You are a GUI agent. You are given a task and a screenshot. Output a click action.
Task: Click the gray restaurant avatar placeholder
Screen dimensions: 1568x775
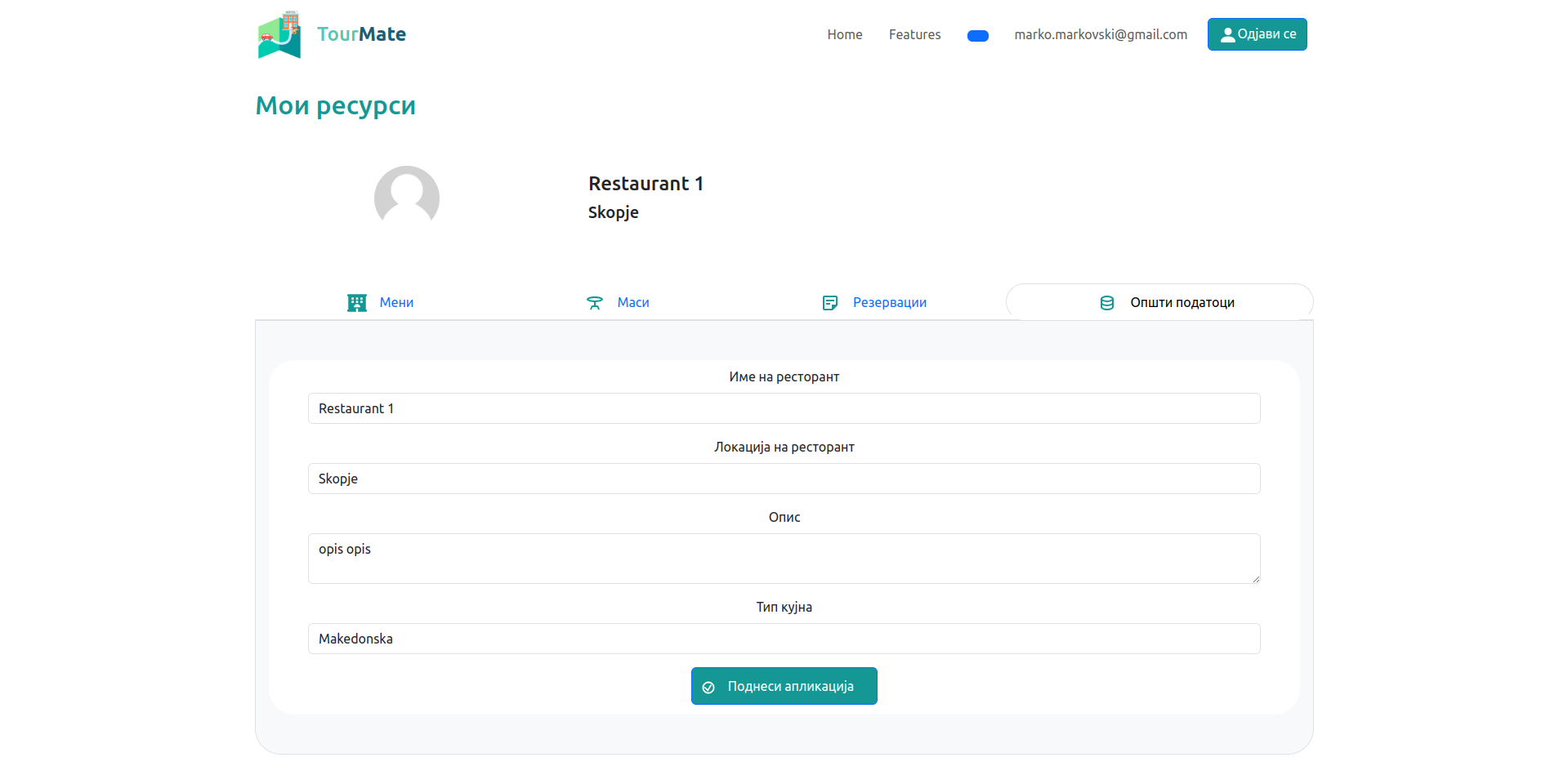tap(406, 198)
